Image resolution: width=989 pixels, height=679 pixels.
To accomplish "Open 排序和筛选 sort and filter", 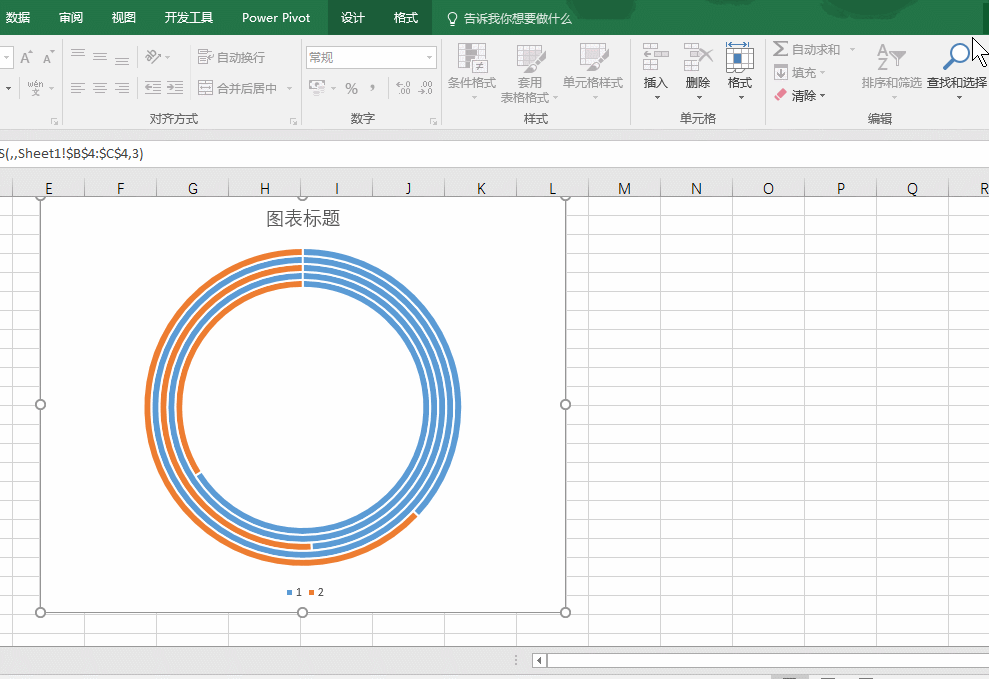I will (x=892, y=72).
